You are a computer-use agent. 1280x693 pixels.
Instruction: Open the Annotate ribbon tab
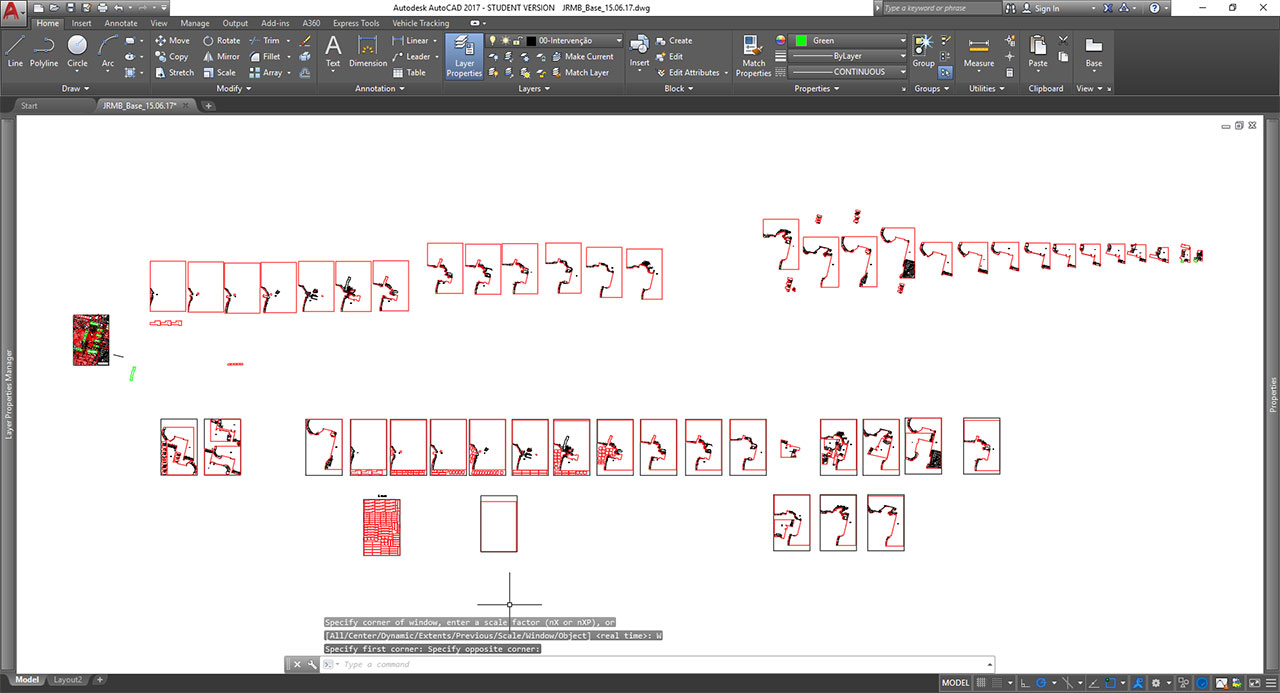coord(121,23)
